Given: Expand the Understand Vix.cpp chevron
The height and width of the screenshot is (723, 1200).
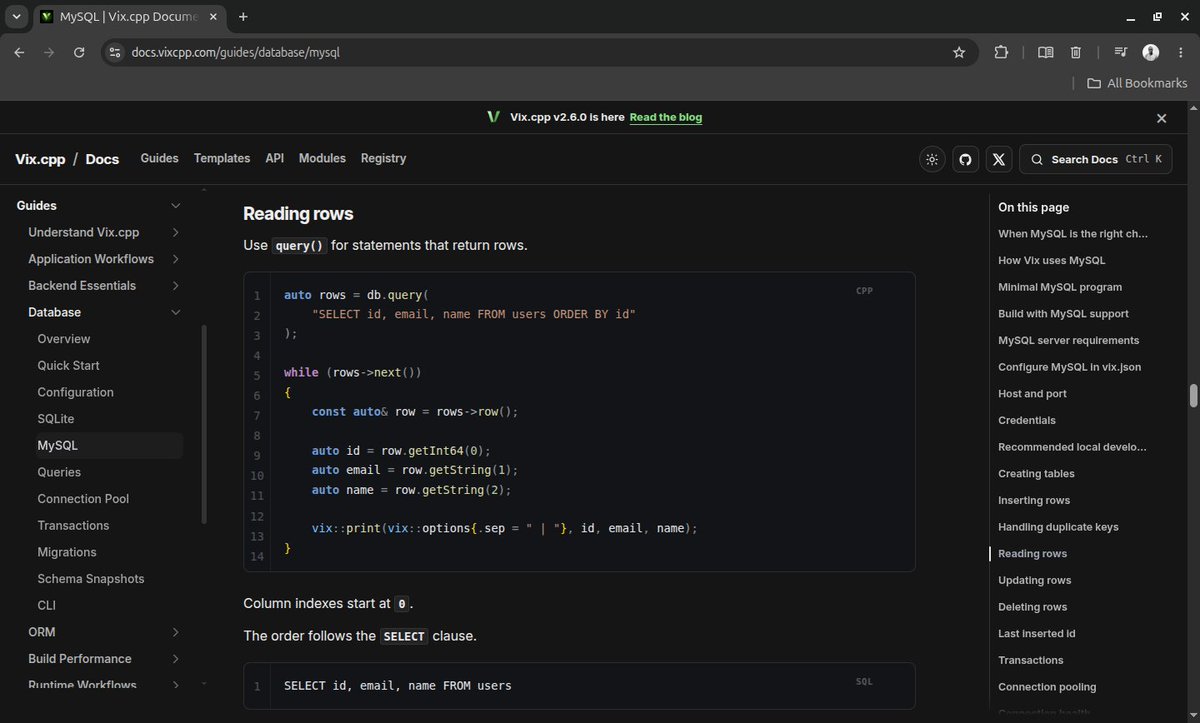Looking at the screenshot, I should 176,232.
